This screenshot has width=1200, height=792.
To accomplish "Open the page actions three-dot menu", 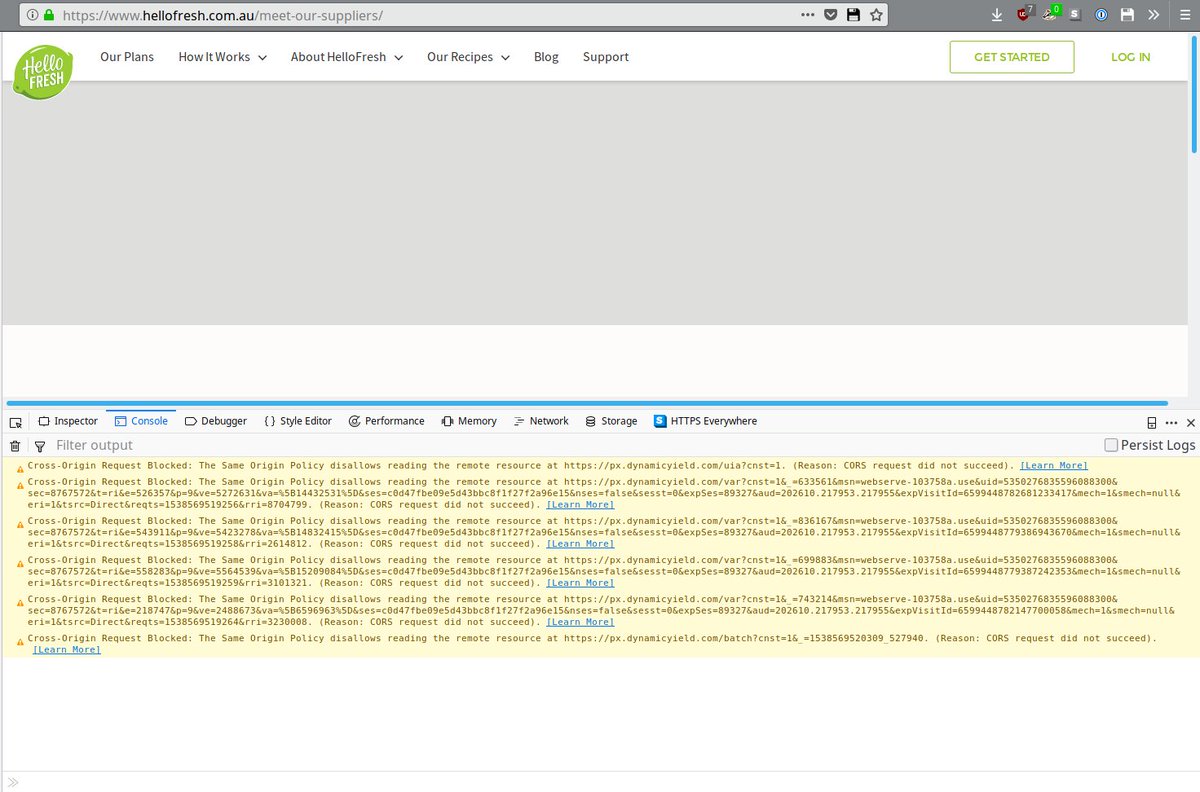I will point(808,15).
